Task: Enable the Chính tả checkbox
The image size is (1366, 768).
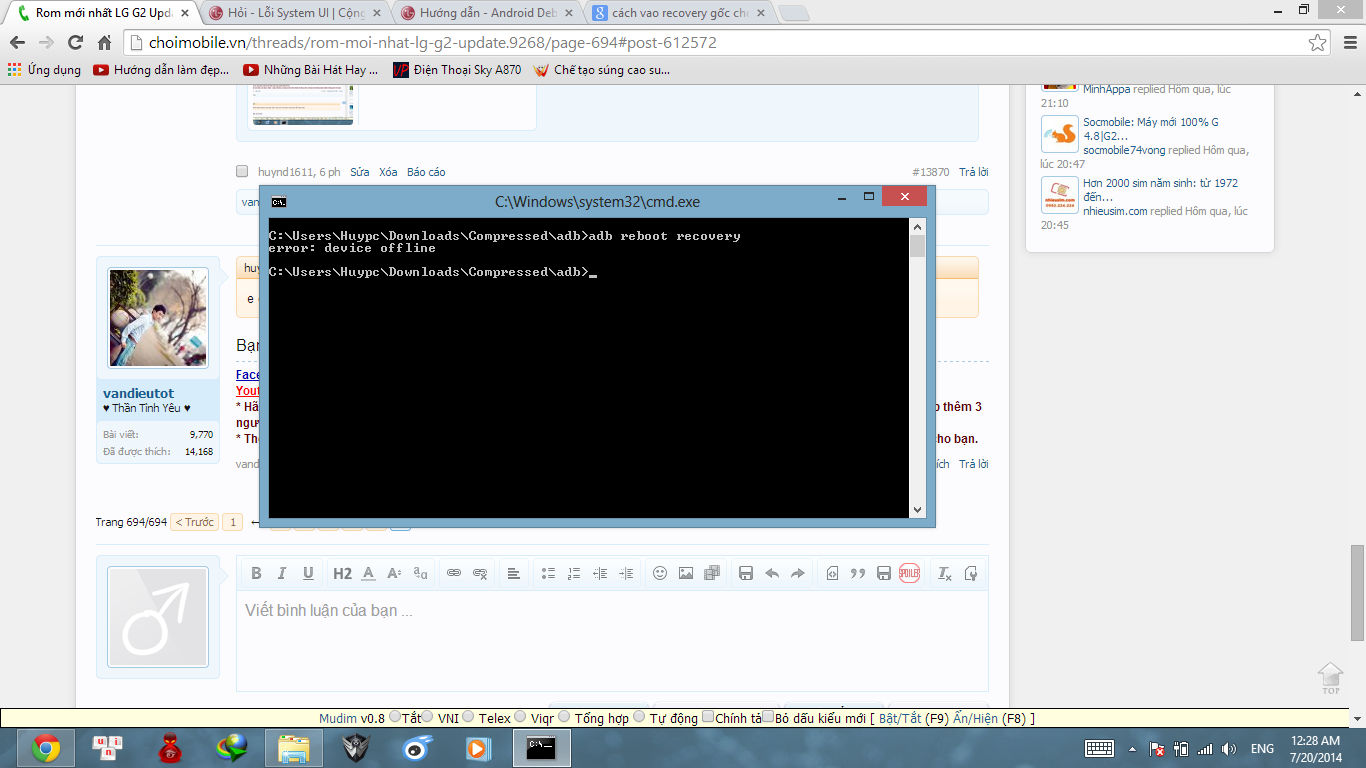Action: point(708,717)
